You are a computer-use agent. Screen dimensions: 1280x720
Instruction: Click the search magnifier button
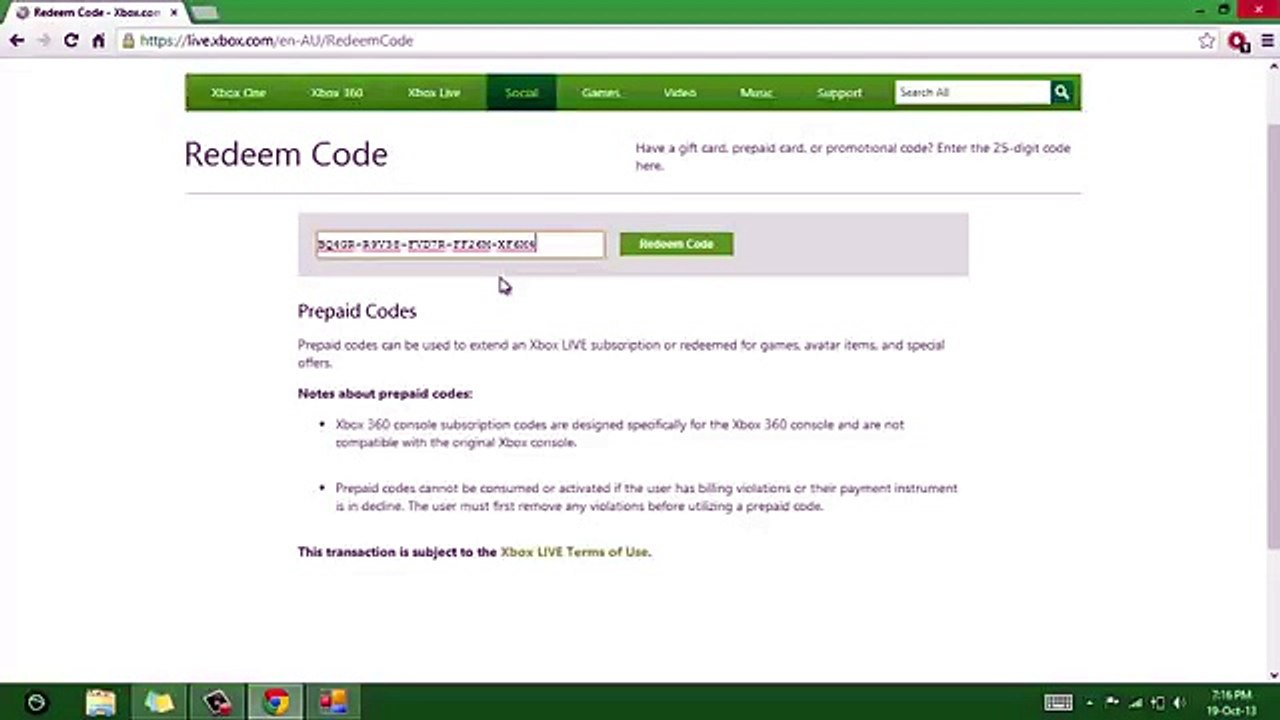pos(1061,92)
